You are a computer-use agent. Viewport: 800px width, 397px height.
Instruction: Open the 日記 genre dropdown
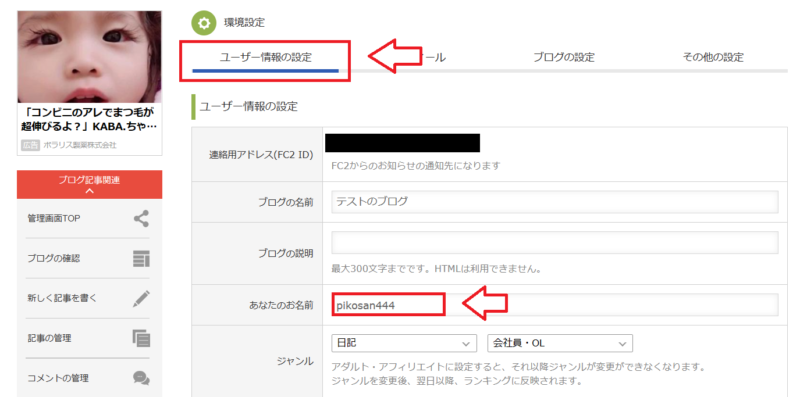[x=404, y=343]
